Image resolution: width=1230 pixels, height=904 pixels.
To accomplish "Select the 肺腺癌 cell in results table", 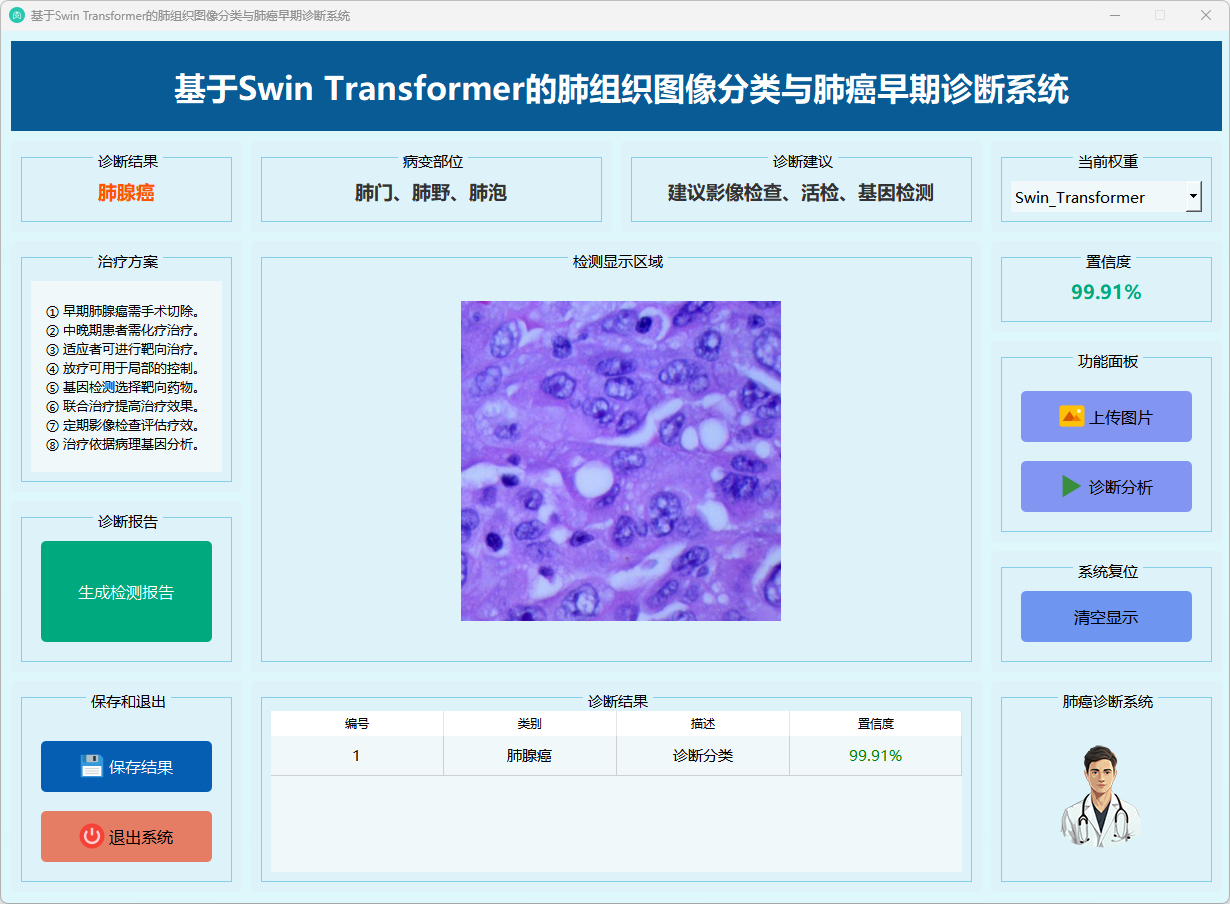I will [x=530, y=756].
